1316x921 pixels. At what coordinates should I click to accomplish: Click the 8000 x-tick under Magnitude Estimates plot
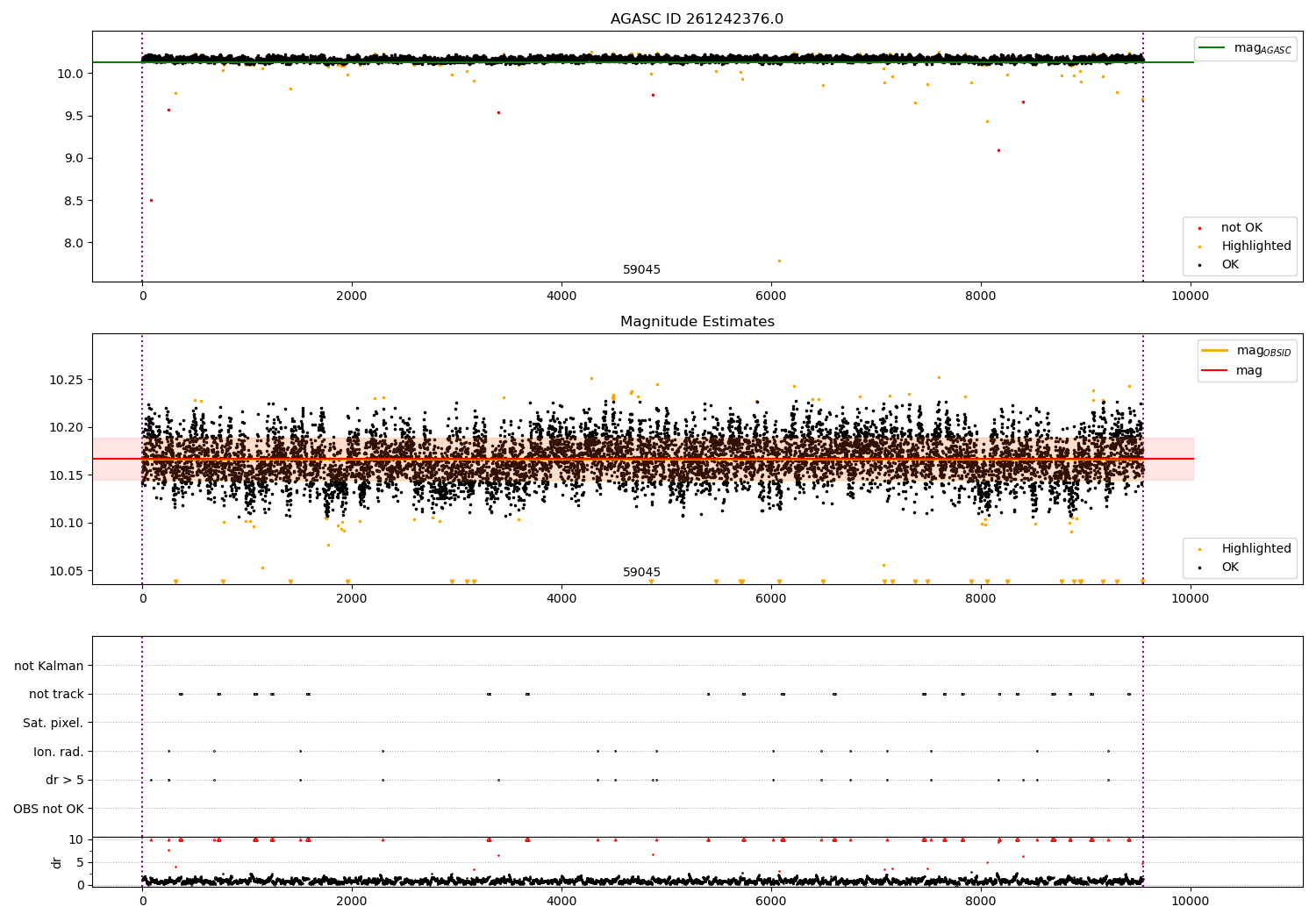[980, 599]
